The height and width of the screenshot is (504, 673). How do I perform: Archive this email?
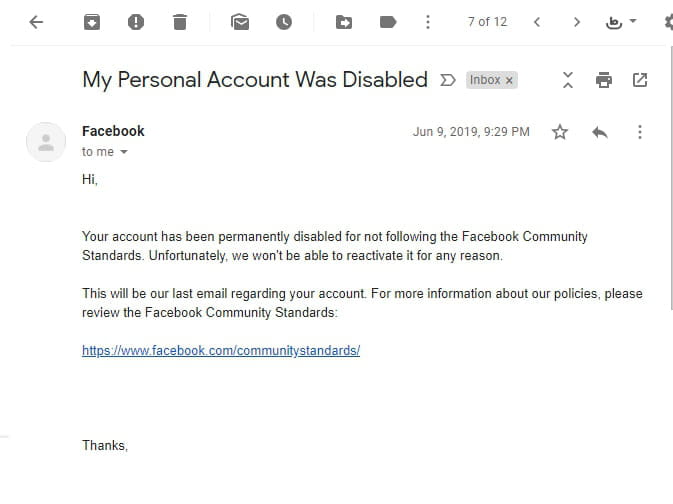(92, 22)
